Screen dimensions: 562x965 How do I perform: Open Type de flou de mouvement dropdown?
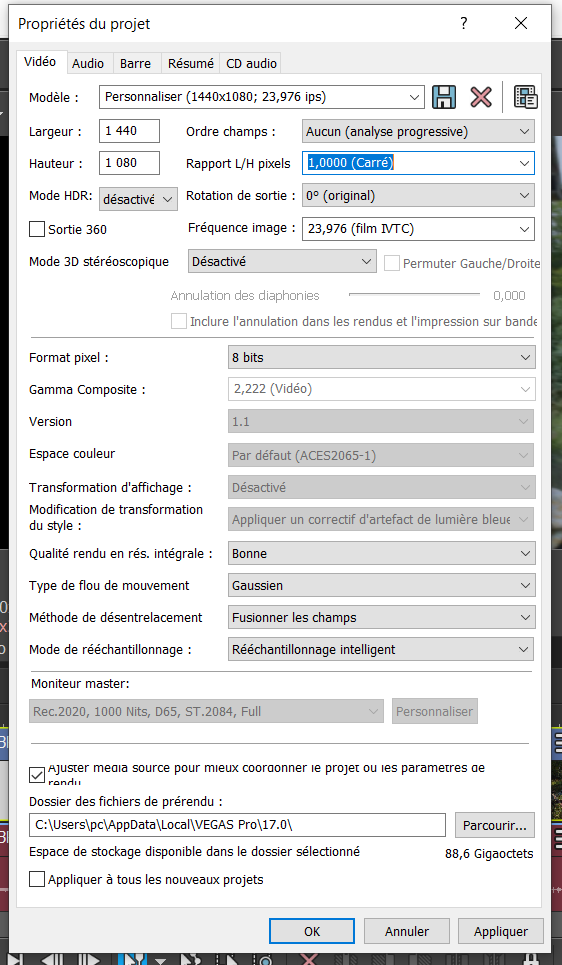click(382, 585)
